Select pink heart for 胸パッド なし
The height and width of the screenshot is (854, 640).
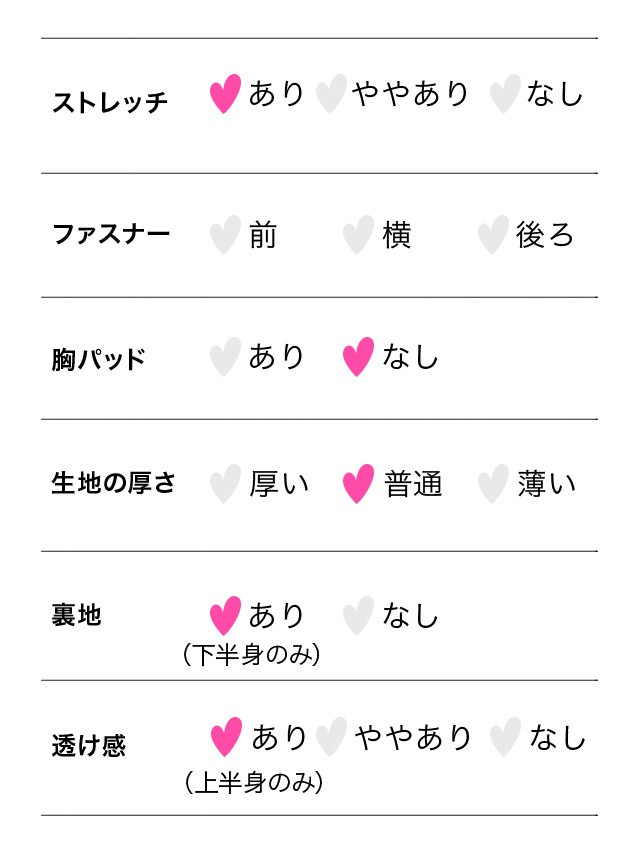coord(358,357)
